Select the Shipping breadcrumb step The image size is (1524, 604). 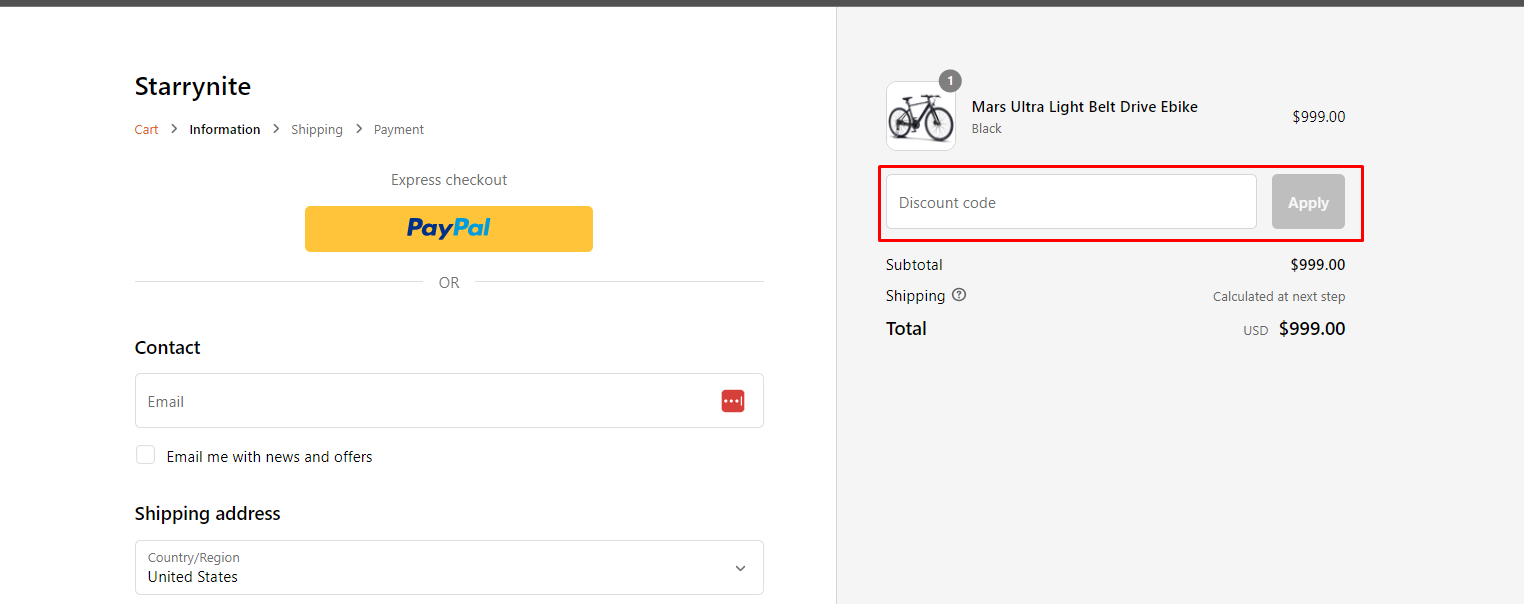click(x=317, y=130)
